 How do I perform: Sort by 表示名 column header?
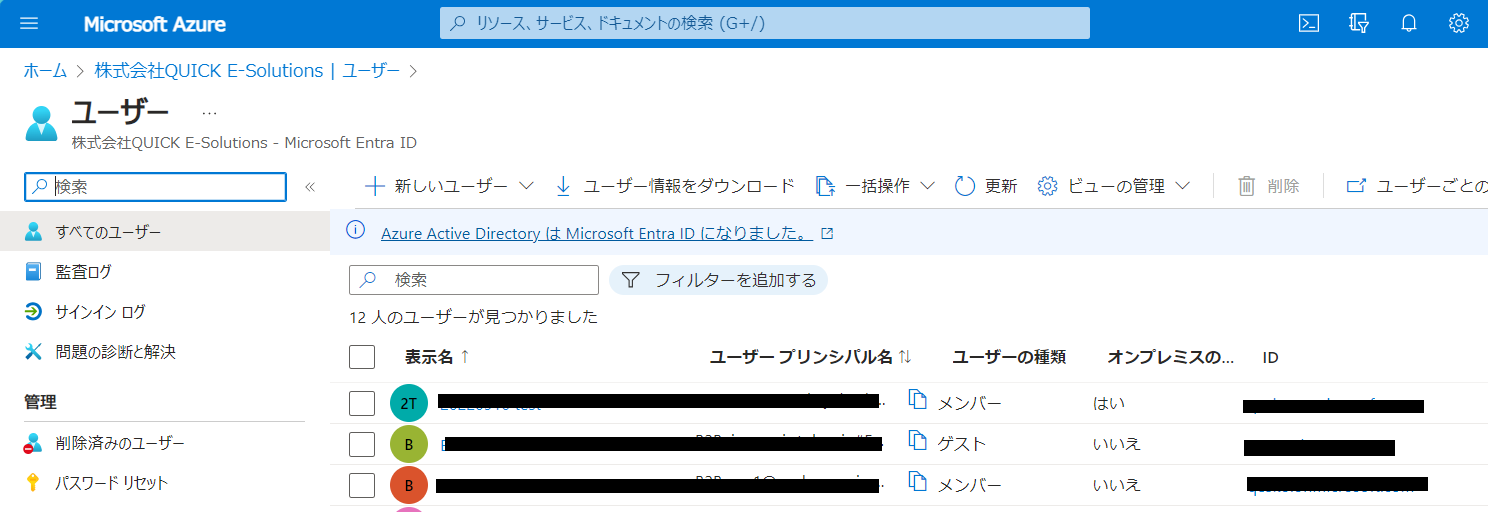[437, 357]
